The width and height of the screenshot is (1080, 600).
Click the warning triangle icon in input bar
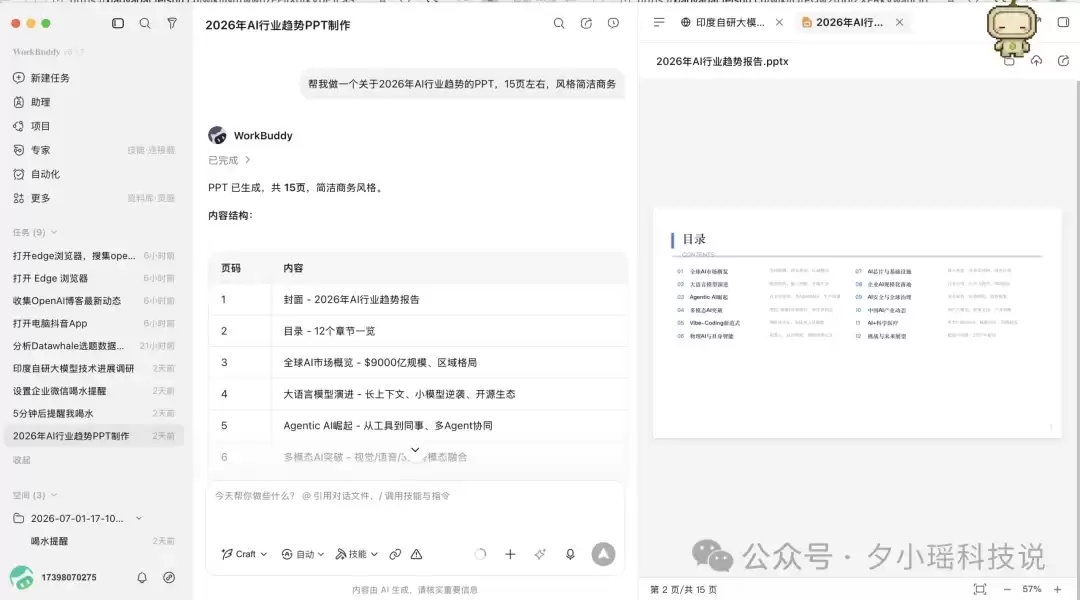pyautogui.click(x=417, y=555)
